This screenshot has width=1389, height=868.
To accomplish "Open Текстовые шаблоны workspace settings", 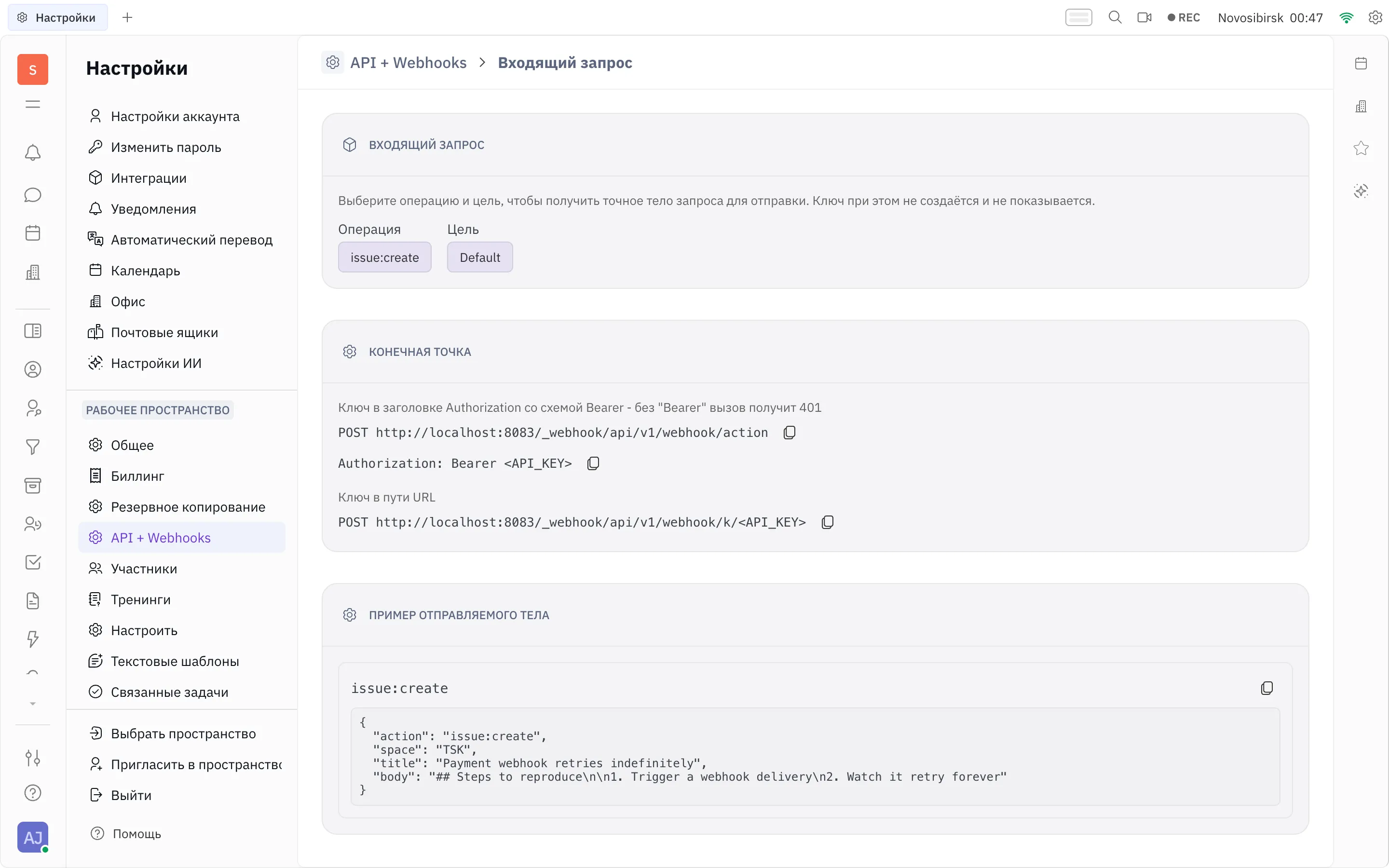I will tap(182, 661).
